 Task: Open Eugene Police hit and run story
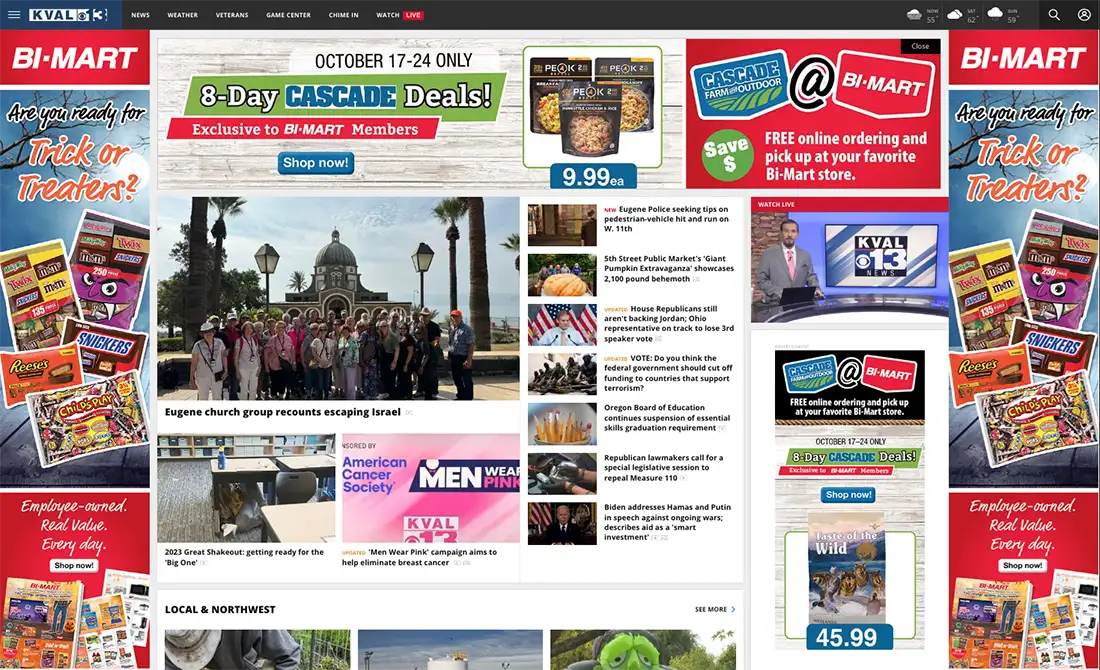tap(666, 219)
